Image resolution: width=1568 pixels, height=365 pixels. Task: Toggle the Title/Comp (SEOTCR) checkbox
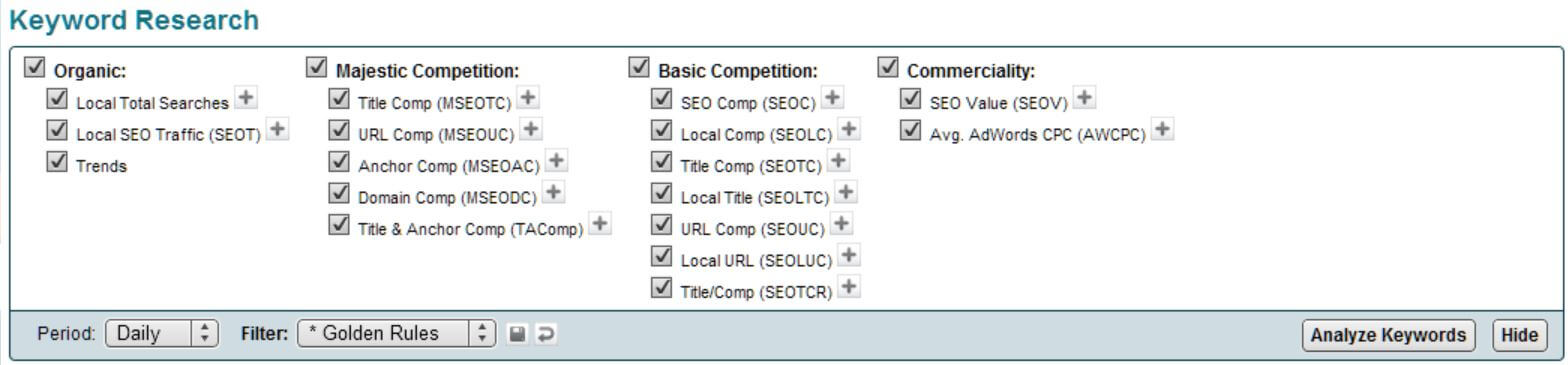click(x=661, y=287)
